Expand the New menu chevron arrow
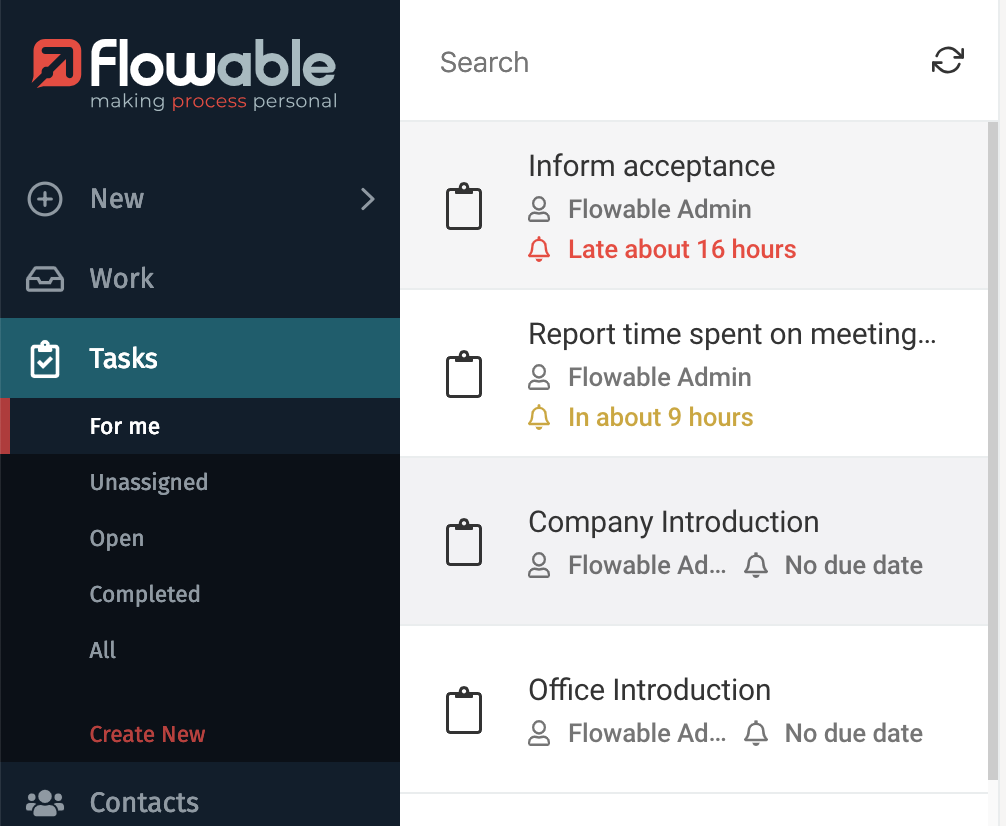Viewport: 1006px width, 826px height. coord(367,199)
